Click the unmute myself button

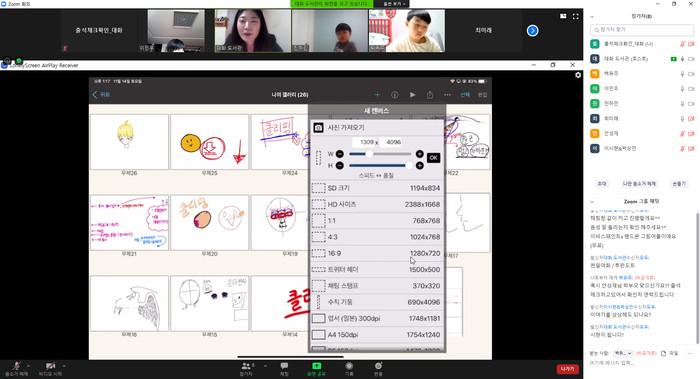click(x=639, y=183)
